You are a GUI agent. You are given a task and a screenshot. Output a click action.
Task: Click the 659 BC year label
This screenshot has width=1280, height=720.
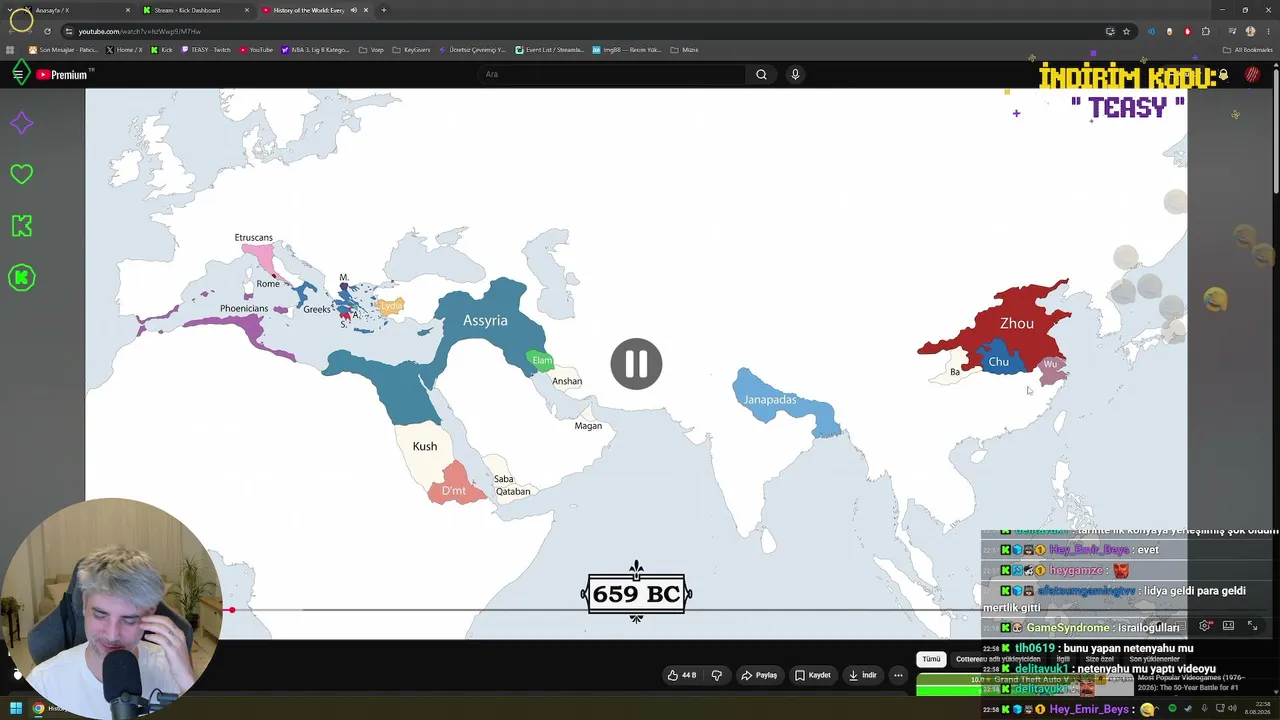pyautogui.click(x=637, y=594)
